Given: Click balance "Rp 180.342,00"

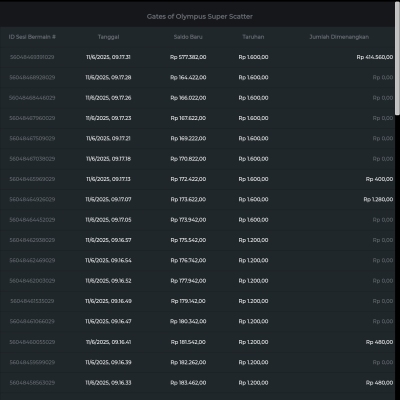Looking at the screenshot, I should [188, 322].
